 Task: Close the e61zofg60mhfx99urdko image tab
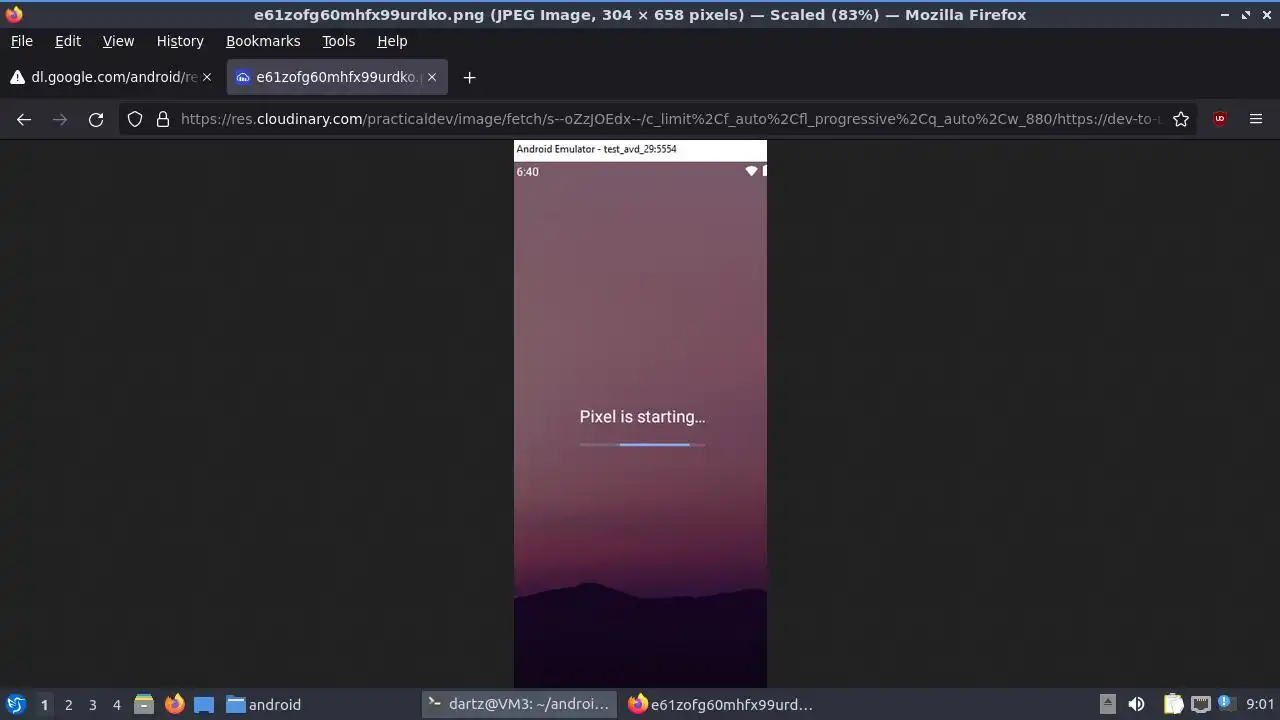[432, 77]
